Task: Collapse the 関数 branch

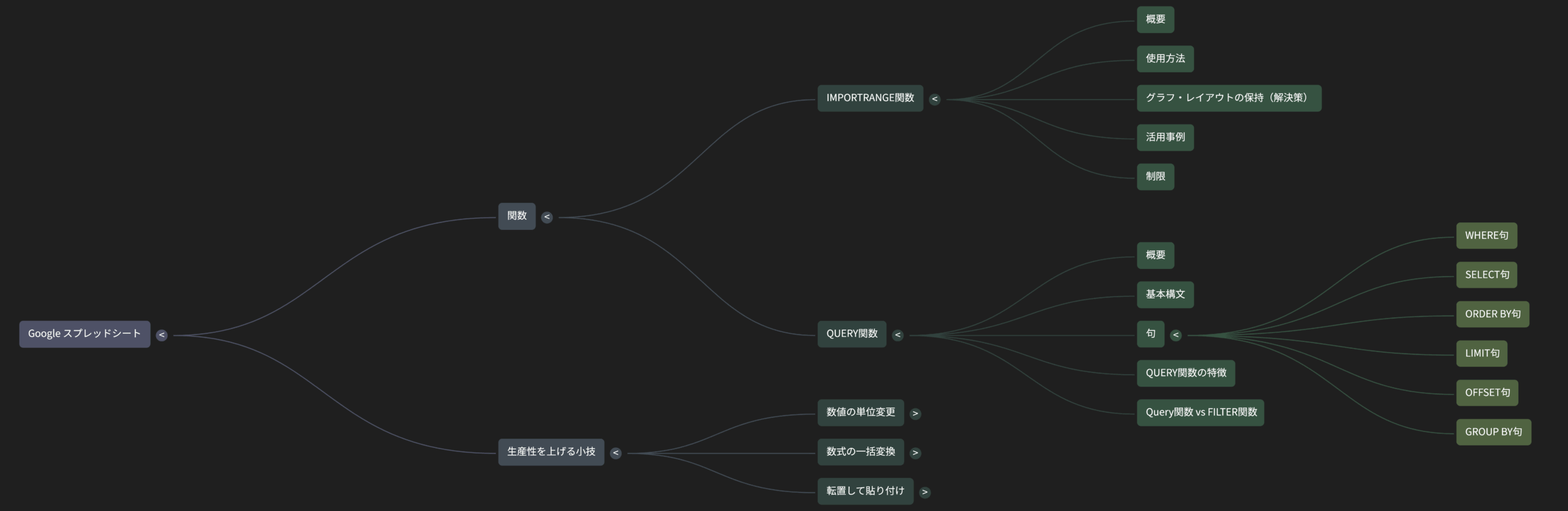Action: [x=547, y=217]
